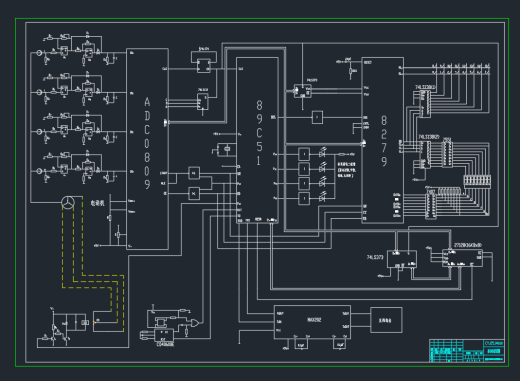Click the 74LS138(1) decoder label
This screenshot has width=520, height=381.
[x=425, y=87]
